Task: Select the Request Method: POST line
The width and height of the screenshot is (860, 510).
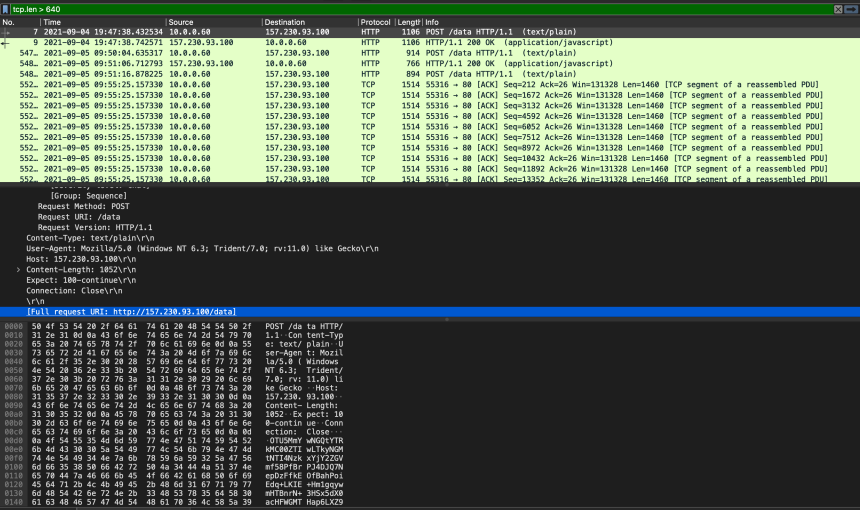Action: pos(83,206)
